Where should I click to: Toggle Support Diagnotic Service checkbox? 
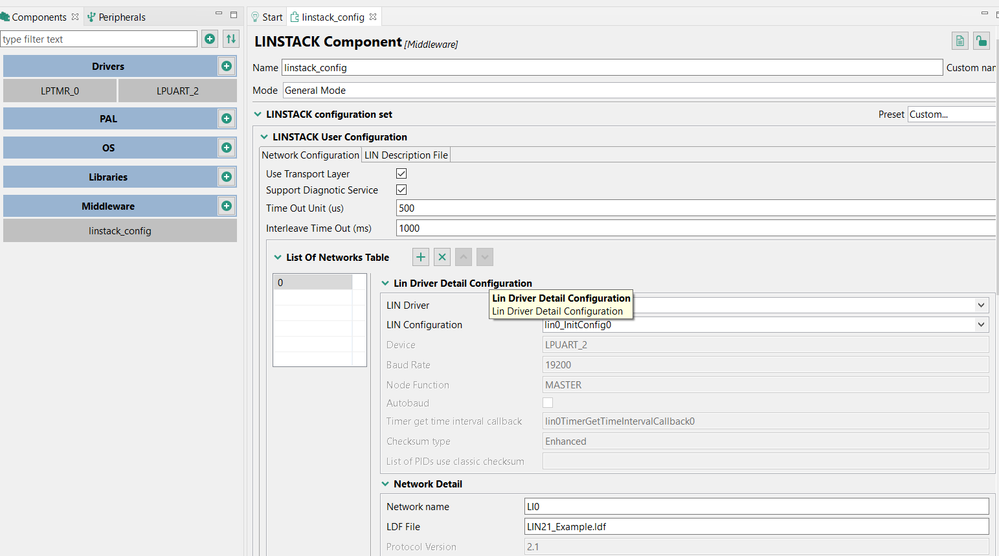pos(401,190)
